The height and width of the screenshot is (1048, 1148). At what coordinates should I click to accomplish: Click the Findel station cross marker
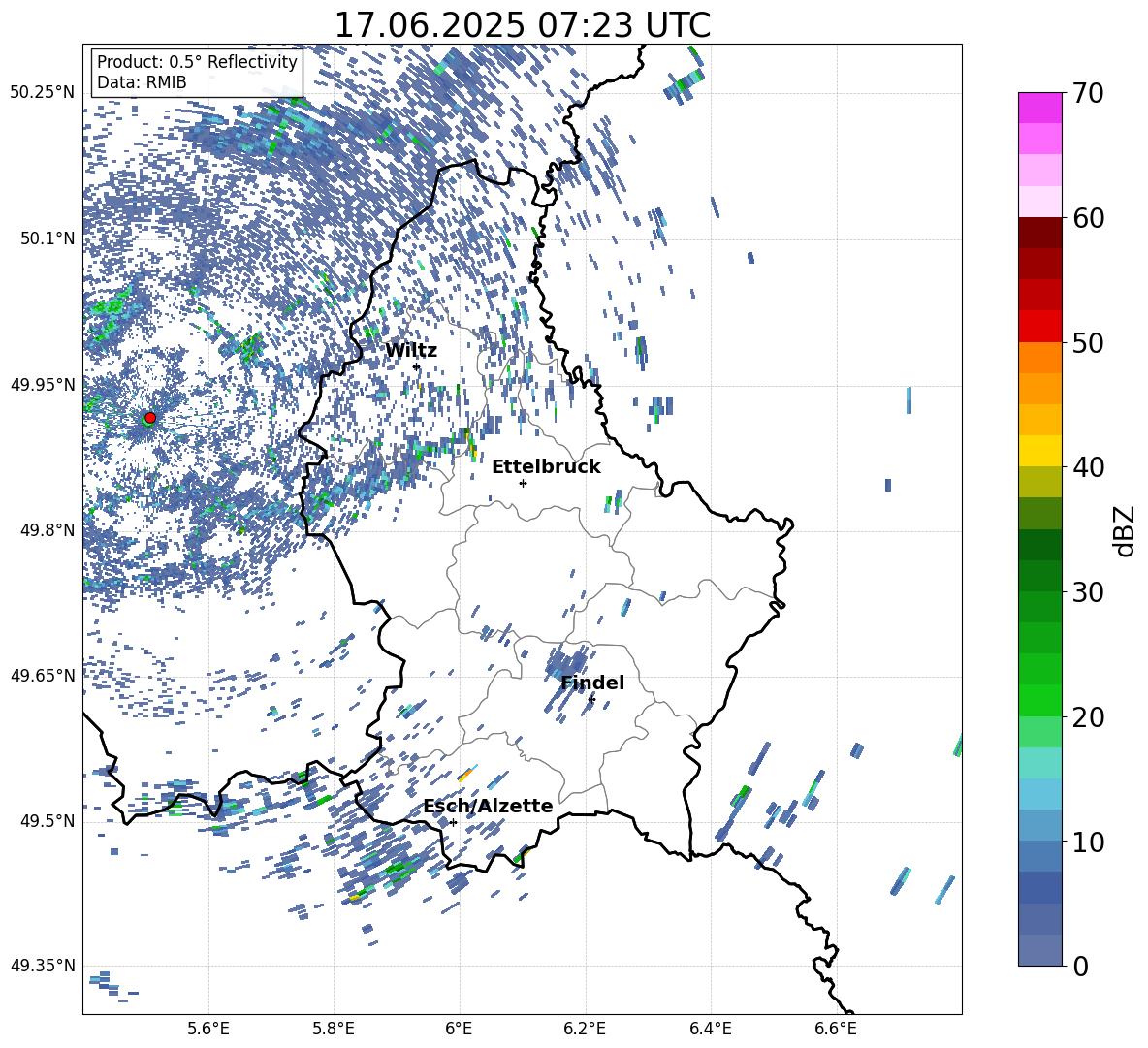click(591, 700)
